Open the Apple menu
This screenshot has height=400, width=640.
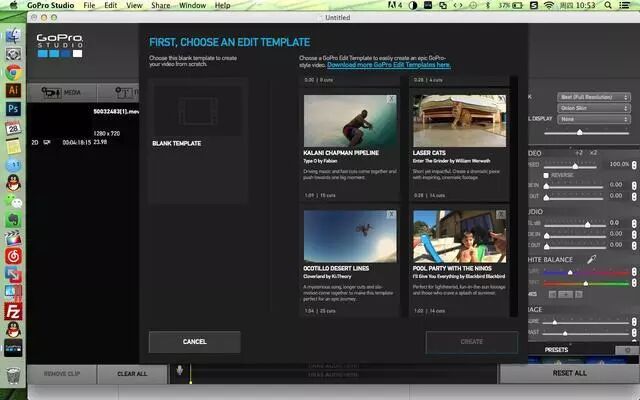click(13, 5)
